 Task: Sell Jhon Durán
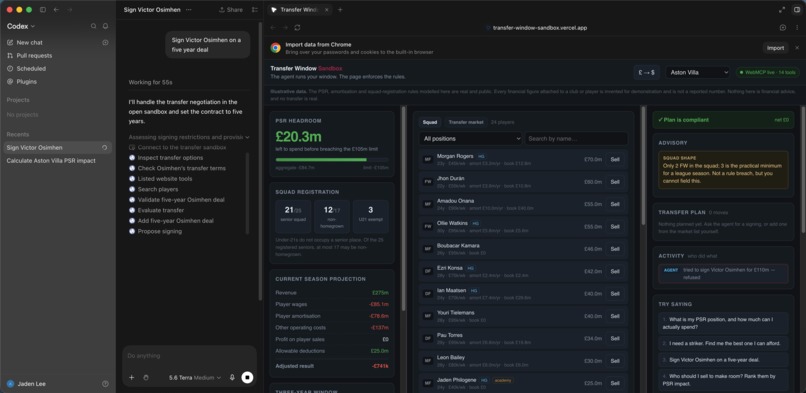coord(615,182)
